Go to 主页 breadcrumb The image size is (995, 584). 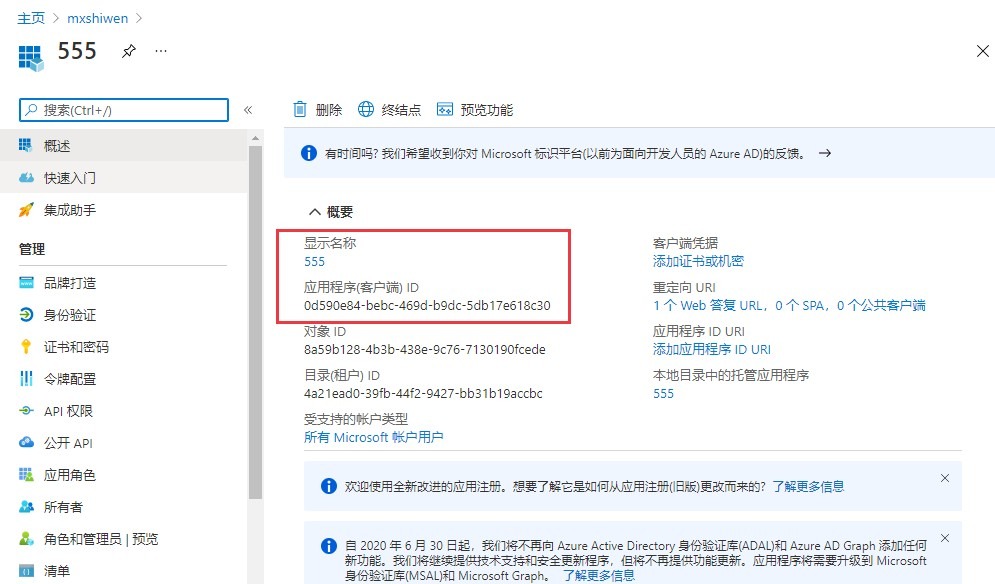point(31,18)
